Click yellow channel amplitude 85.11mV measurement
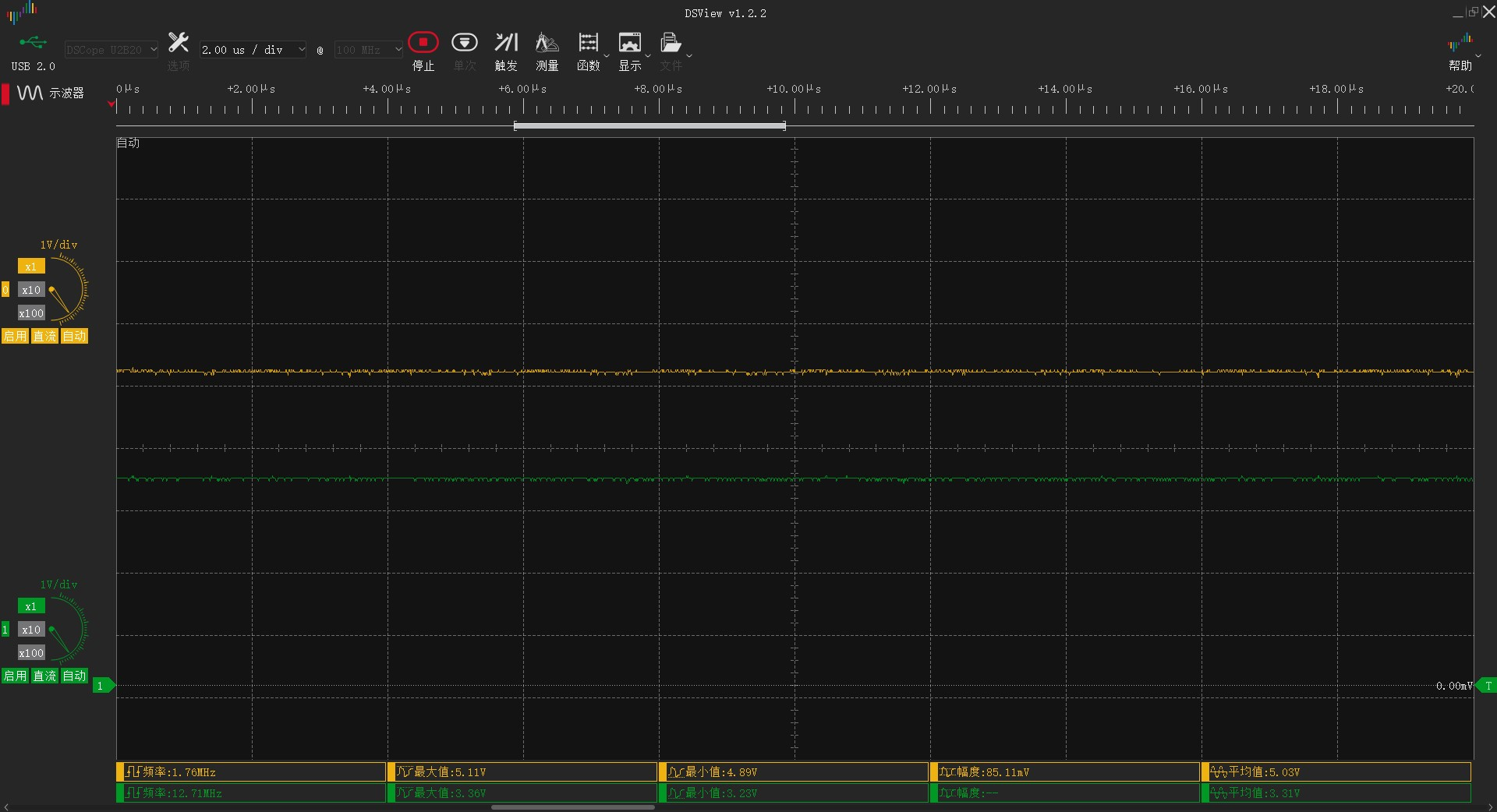1497x812 pixels. pos(1065,772)
